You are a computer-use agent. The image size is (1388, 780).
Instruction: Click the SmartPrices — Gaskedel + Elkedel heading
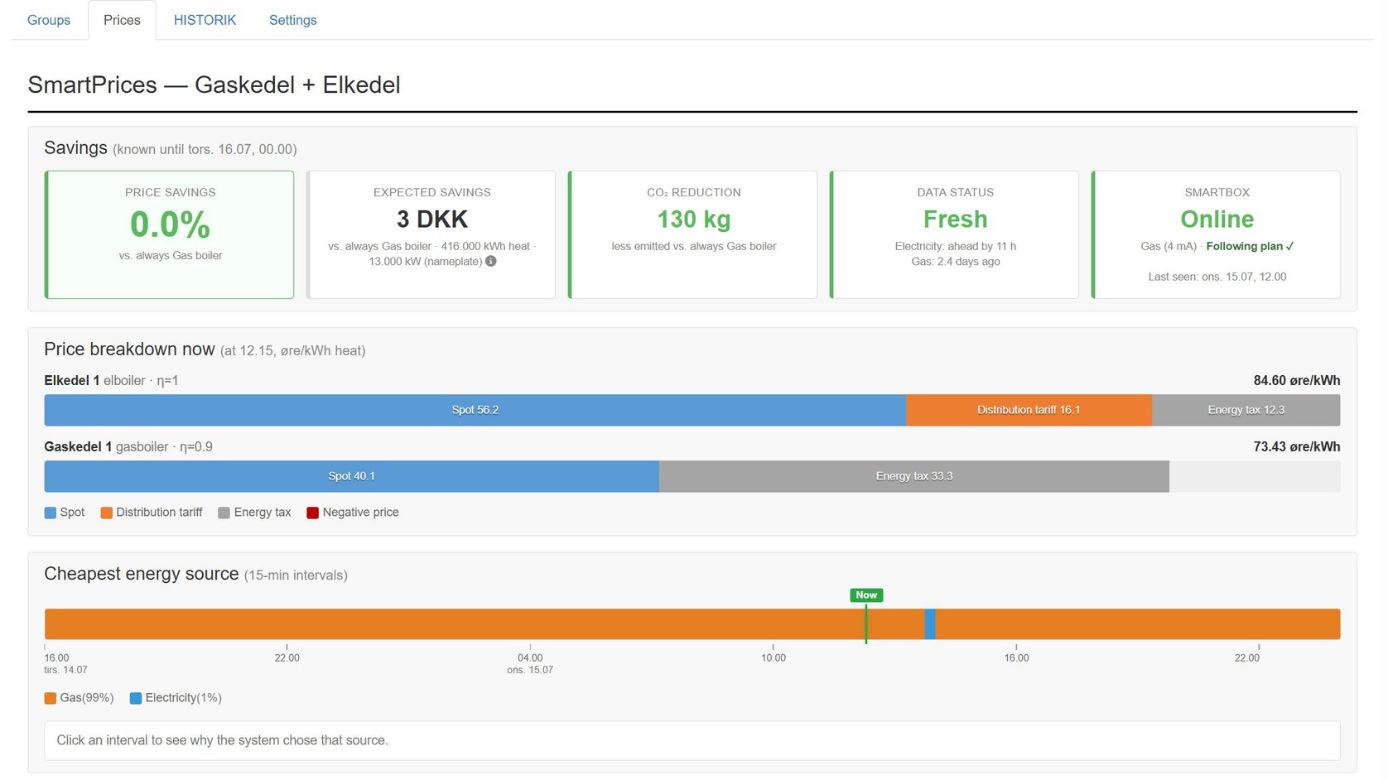214,85
